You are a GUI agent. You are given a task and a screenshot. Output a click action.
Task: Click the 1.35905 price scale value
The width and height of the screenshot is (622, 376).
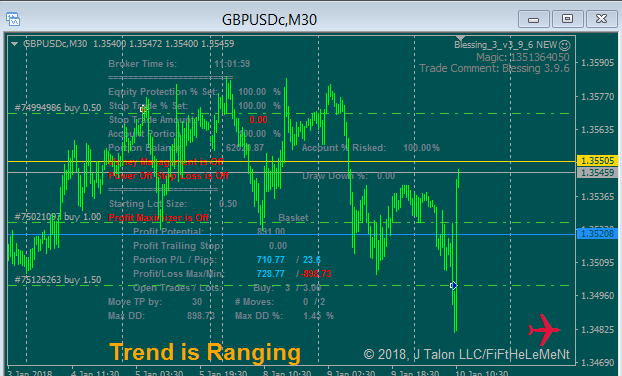pos(597,63)
